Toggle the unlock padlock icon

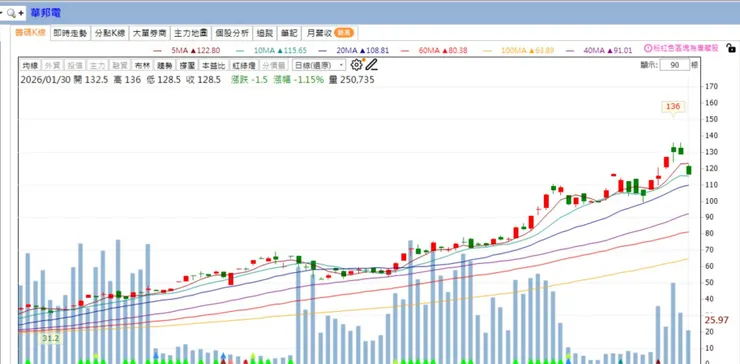[731, 48]
